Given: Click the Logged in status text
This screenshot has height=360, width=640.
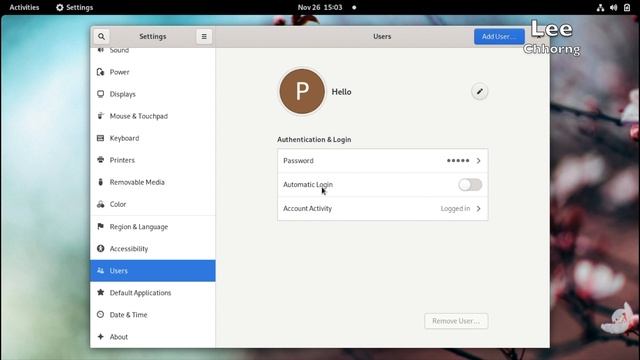Looking at the screenshot, I should [455, 209].
